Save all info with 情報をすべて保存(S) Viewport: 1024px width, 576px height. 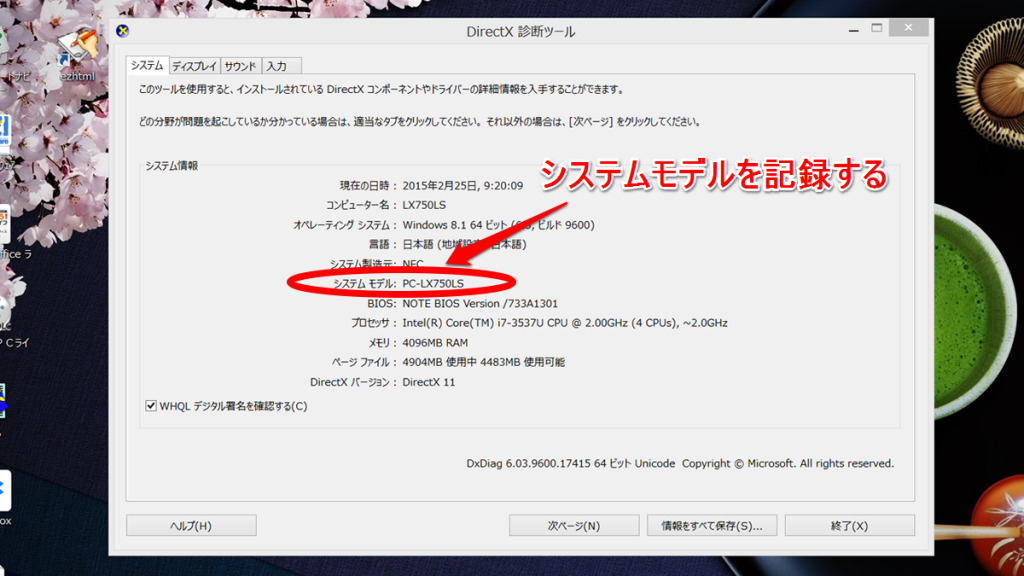click(x=712, y=525)
